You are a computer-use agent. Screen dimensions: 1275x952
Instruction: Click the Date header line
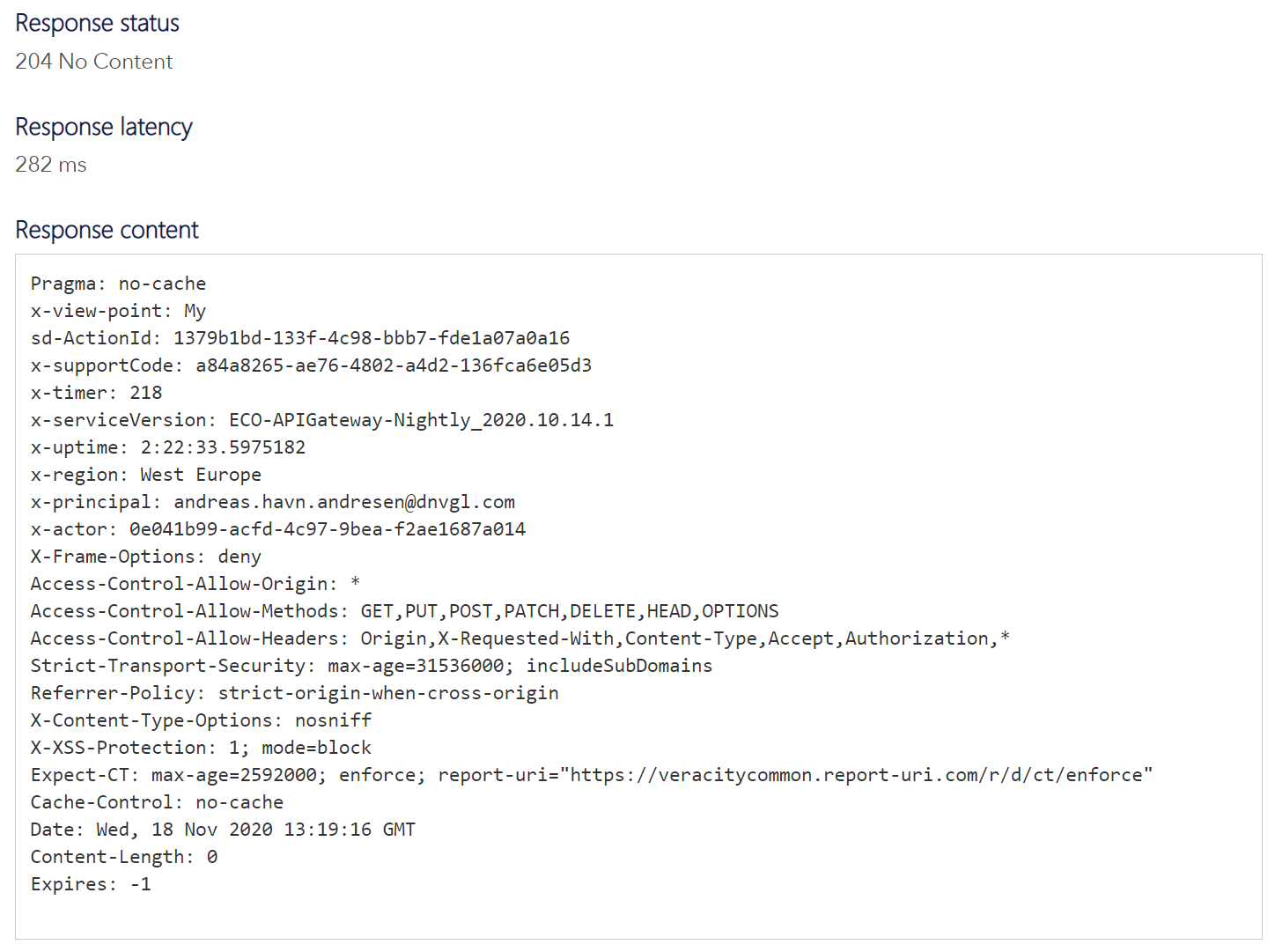tap(223, 830)
